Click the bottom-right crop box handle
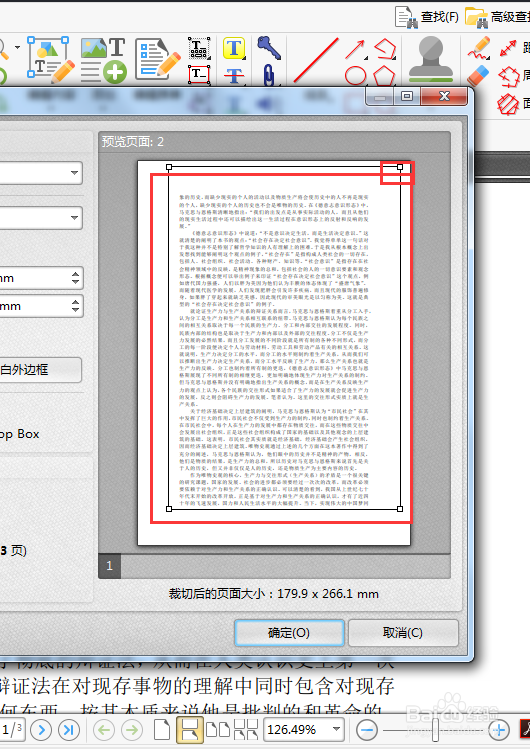The image size is (530, 749). [x=400, y=509]
